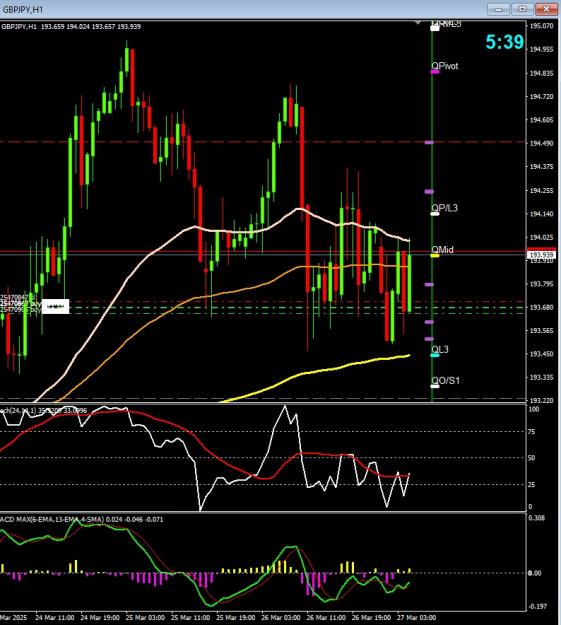Select the GBPJPY,H1 OHLC info text
Screen dimensions: 561x625
pyautogui.click(x=71, y=26)
